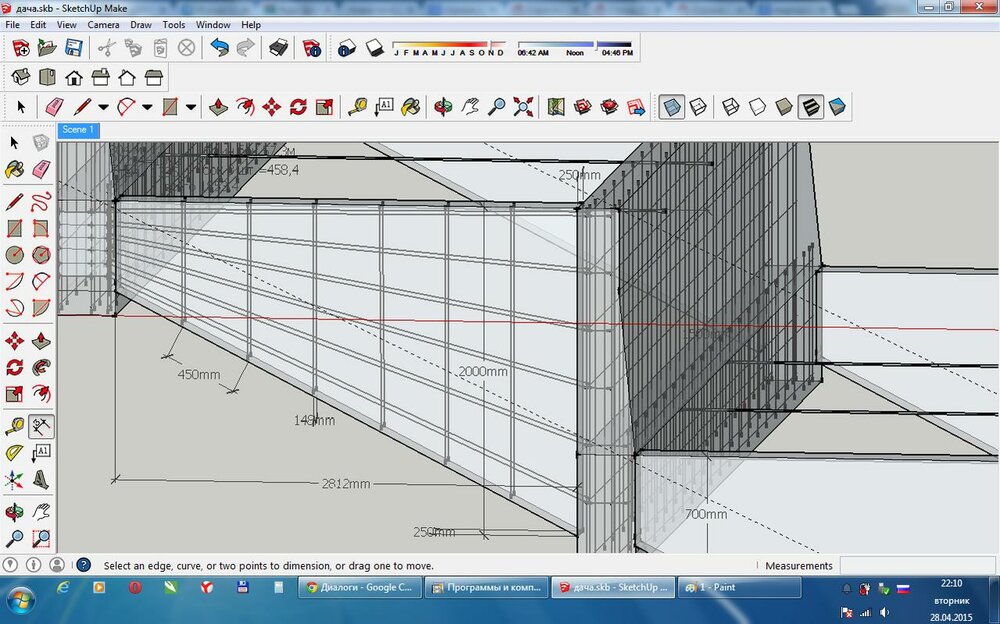Click the Undo arrow icon

coord(219,47)
